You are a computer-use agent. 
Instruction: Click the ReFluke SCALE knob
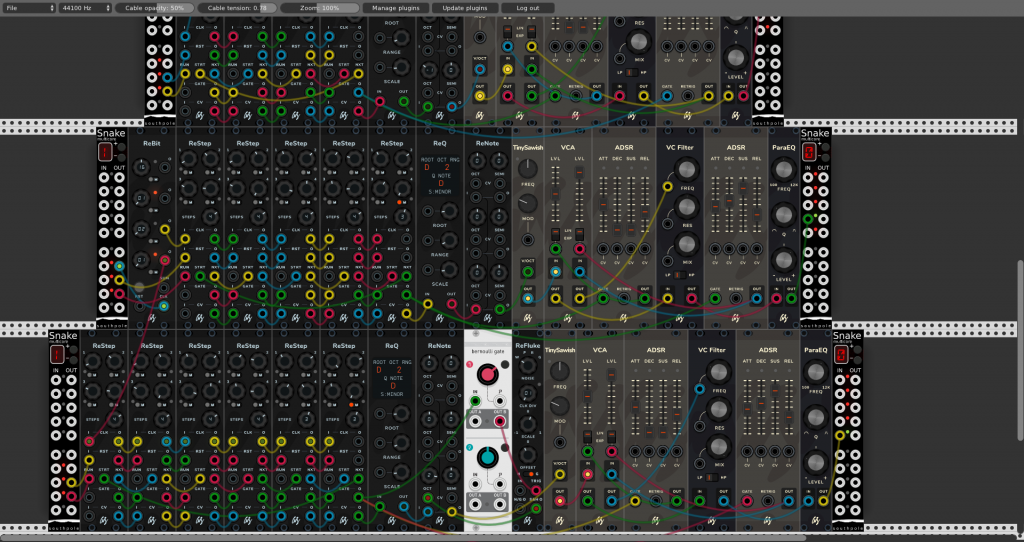[x=528, y=424]
